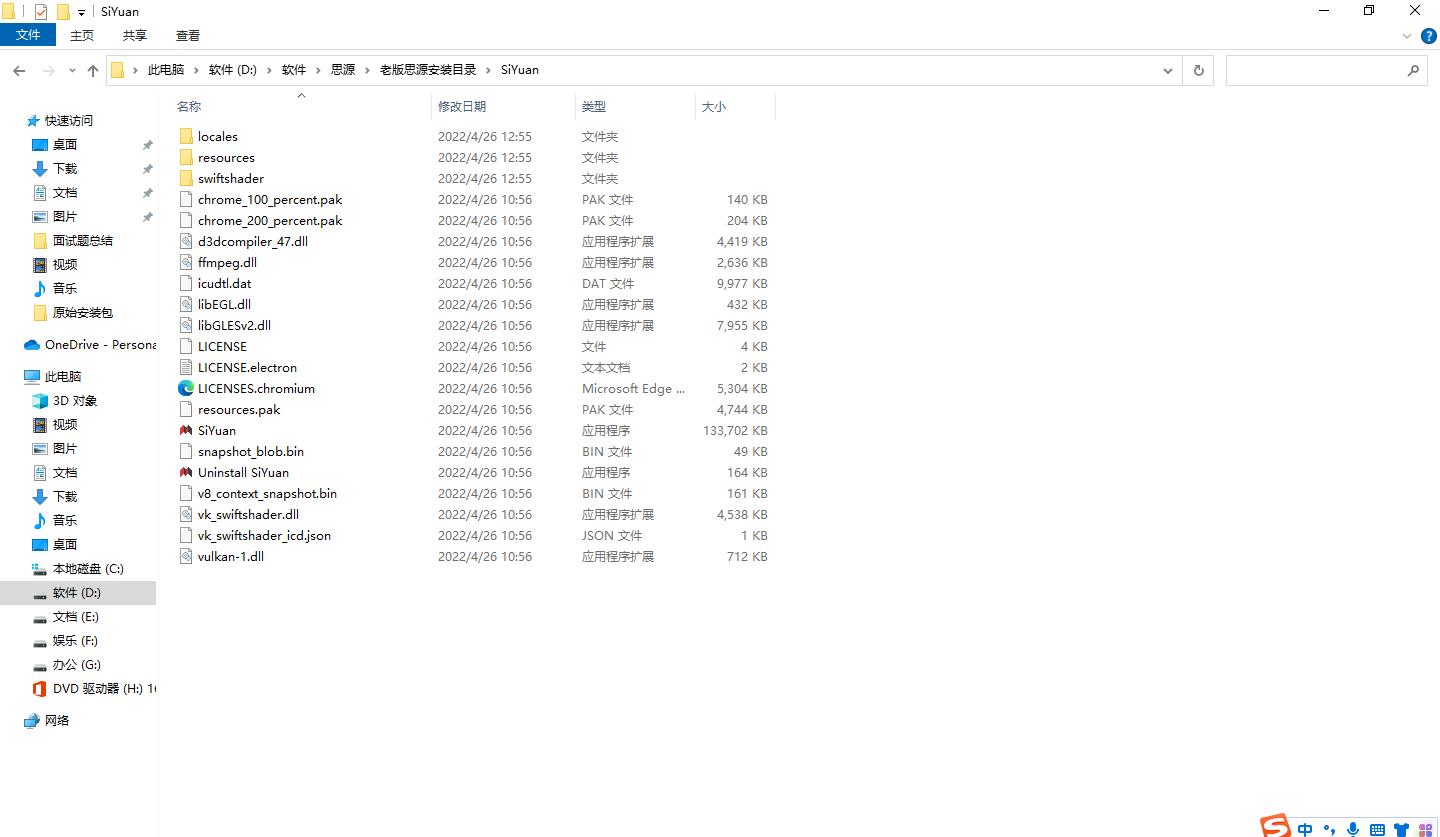Open the chevron before 此电脑 in address bar
The image size is (1440, 837).
tap(135, 70)
